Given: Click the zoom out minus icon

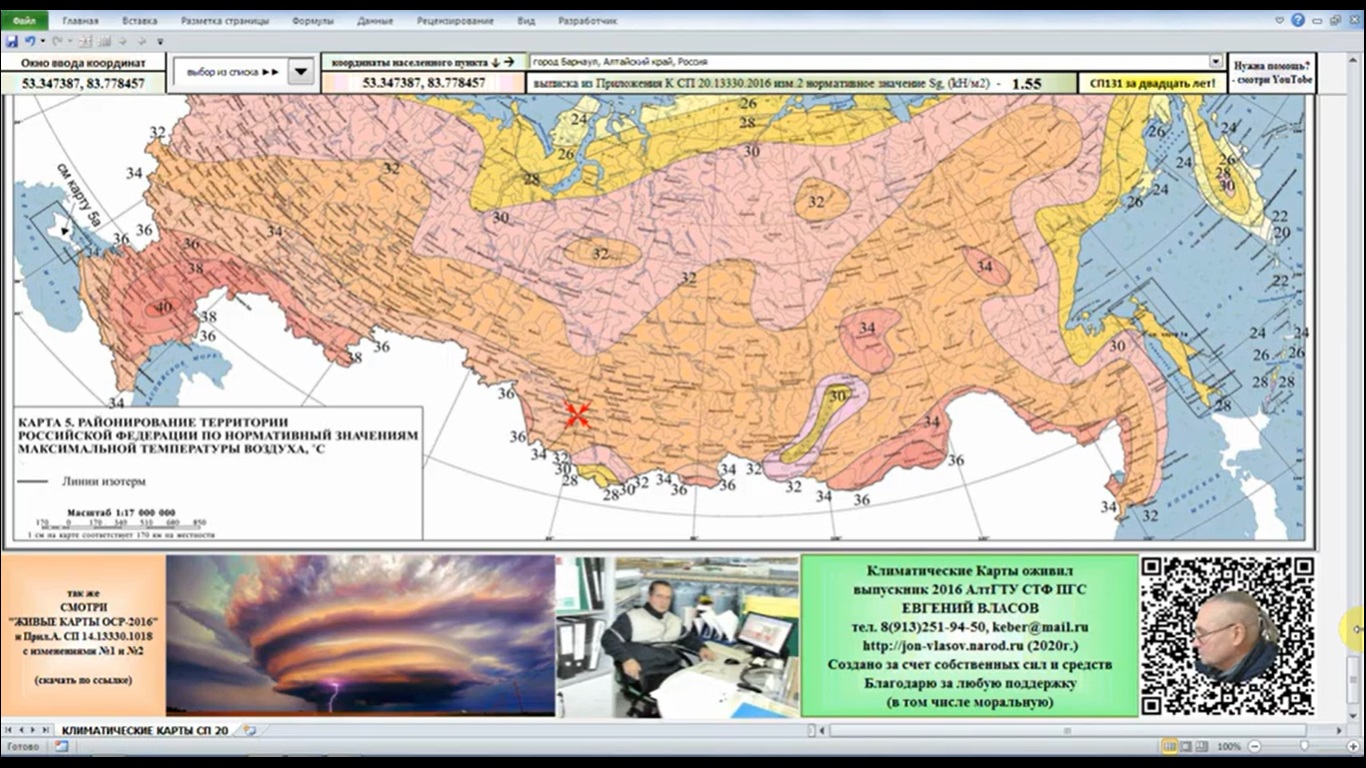Looking at the screenshot, I should tap(1252, 747).
